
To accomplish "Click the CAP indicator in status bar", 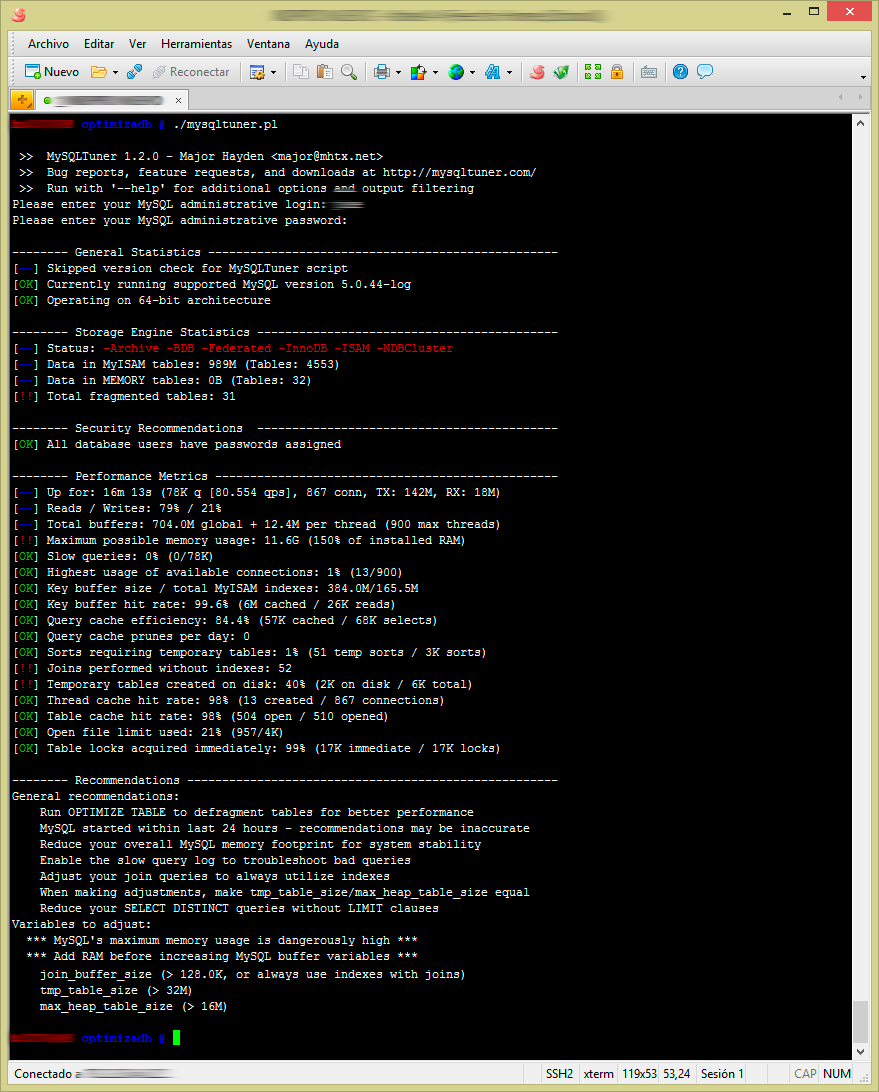I will (x=805, y=1073).
